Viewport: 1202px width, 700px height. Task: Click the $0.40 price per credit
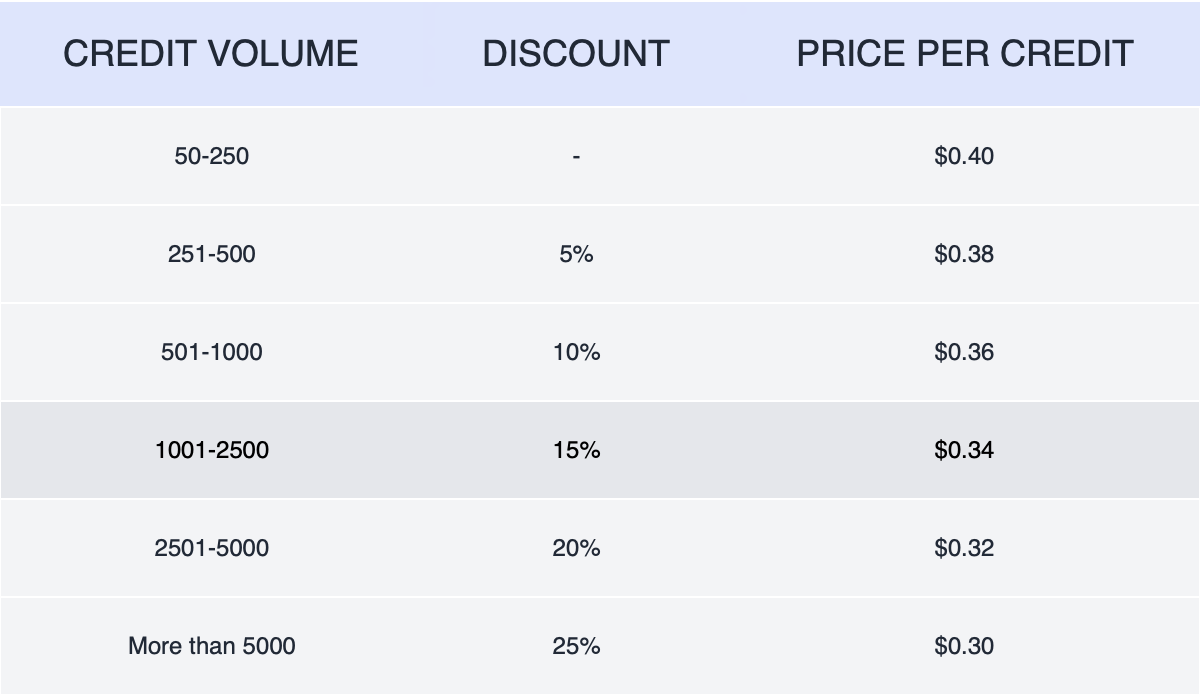point(964,156)
